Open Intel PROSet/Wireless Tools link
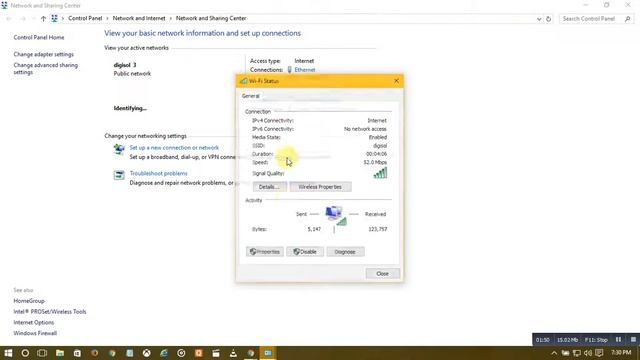Viewport: 640px width, 360px height. (50, 311)
